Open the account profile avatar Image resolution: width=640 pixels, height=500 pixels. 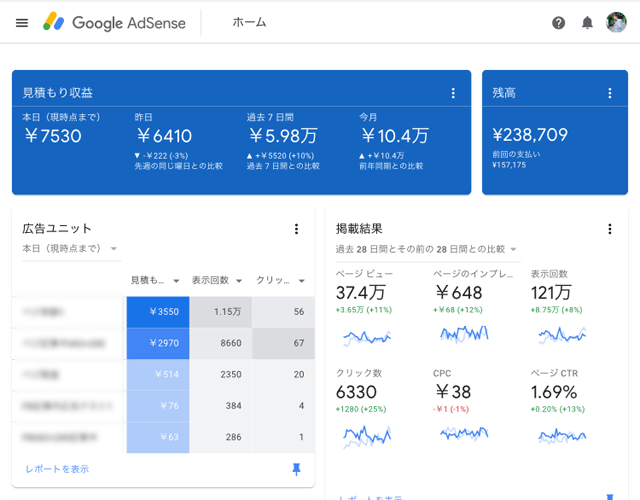616,22
